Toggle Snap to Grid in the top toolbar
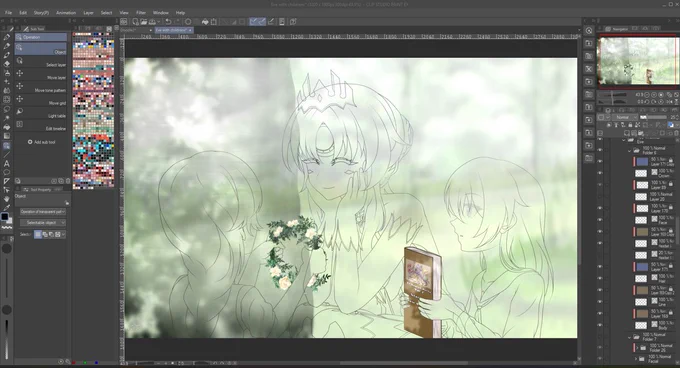Image resolution: width=680 pixels, height=368 pixels. click(x=271, y=22)
